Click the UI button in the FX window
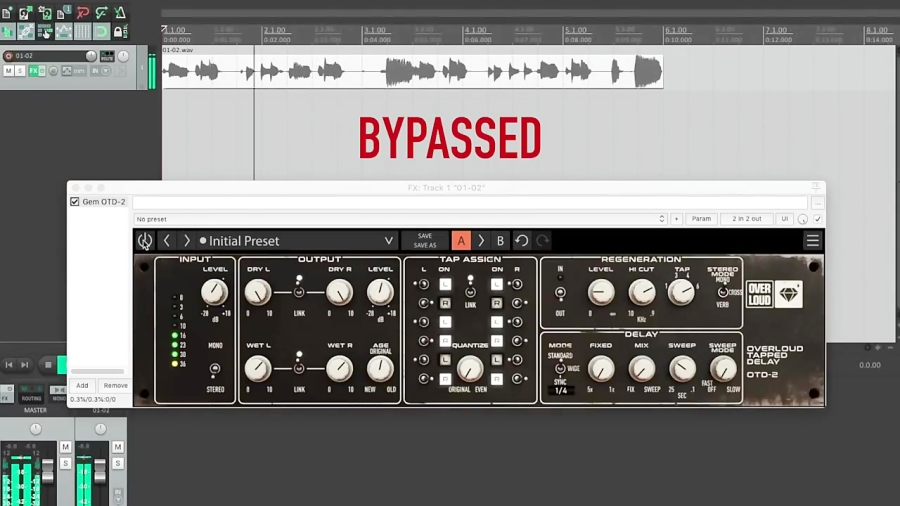 coord(785,219)
